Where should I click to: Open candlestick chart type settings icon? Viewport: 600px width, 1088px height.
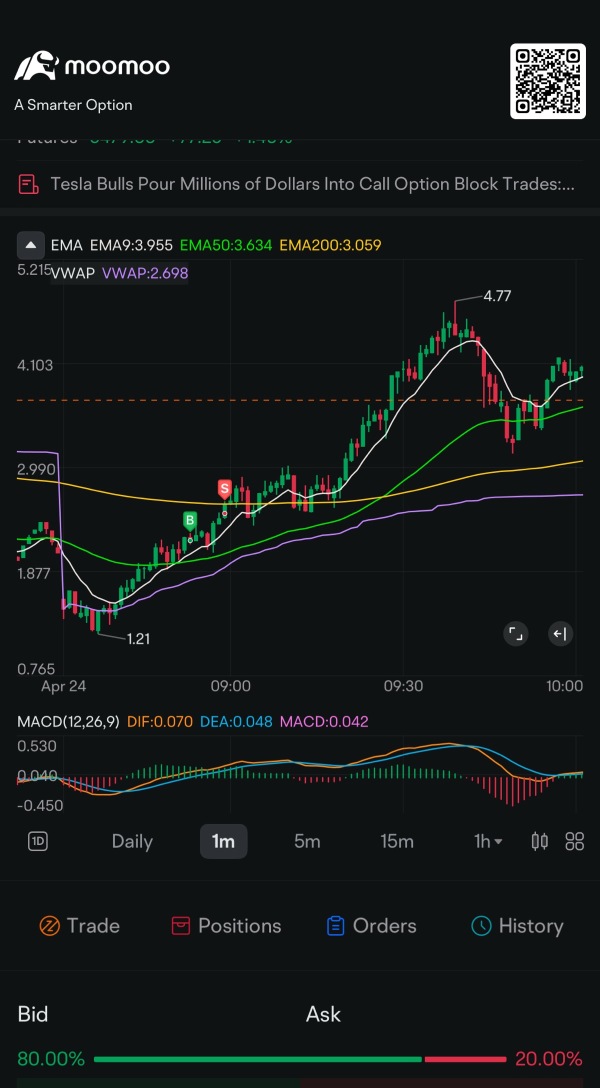tap(540, 842)
